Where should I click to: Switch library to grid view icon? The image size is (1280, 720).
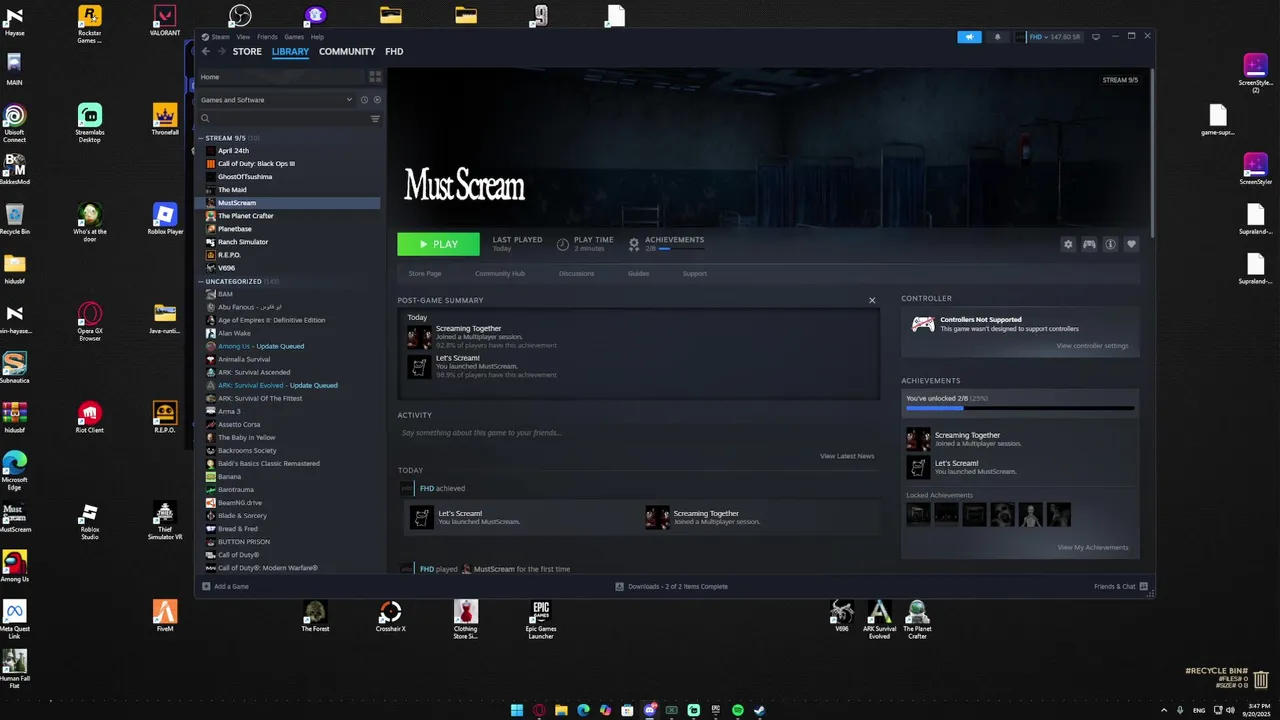[375, 76]
